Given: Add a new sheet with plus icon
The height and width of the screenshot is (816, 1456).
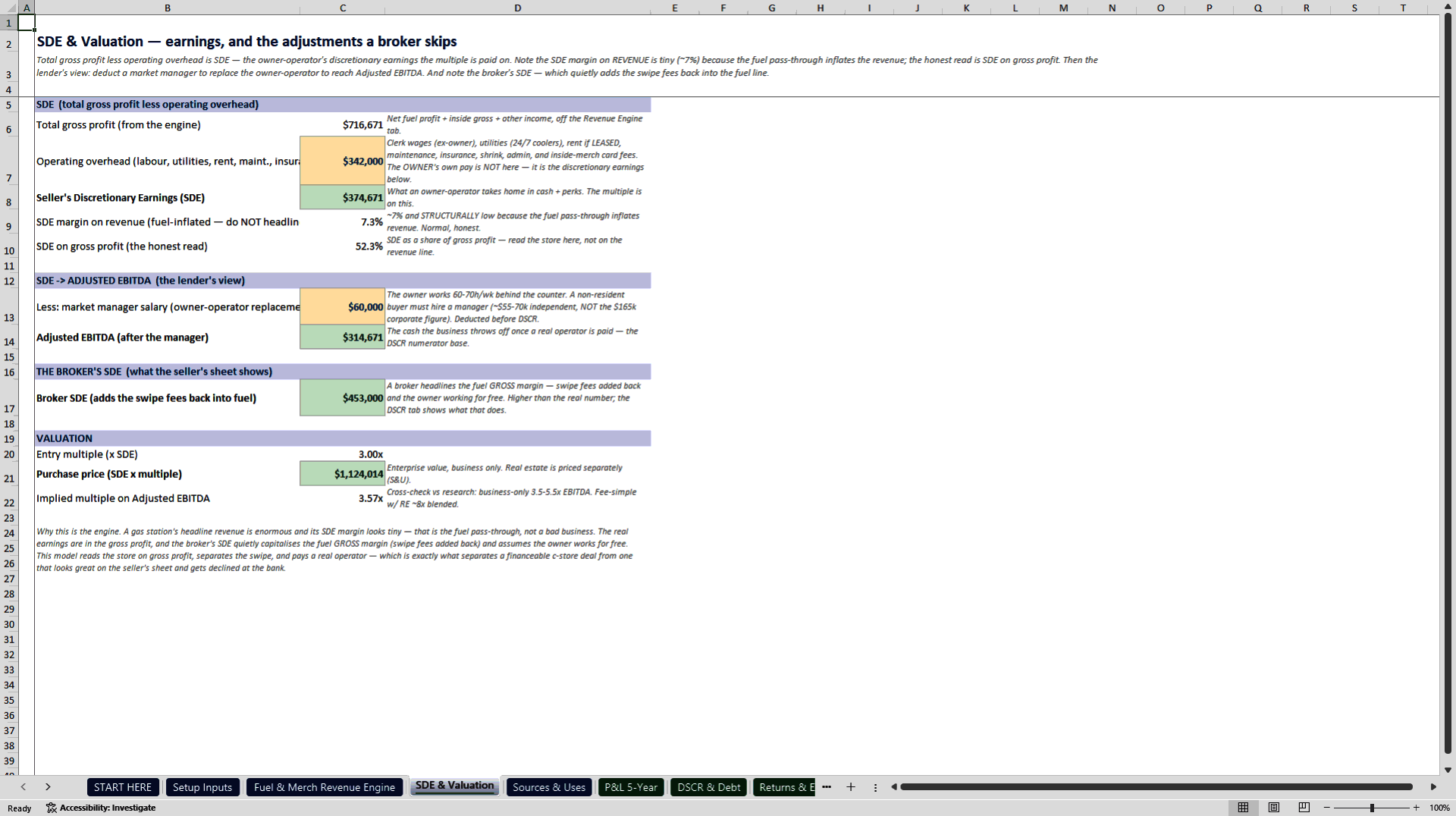Looking at the screenshot, I should tap(851, 787).
